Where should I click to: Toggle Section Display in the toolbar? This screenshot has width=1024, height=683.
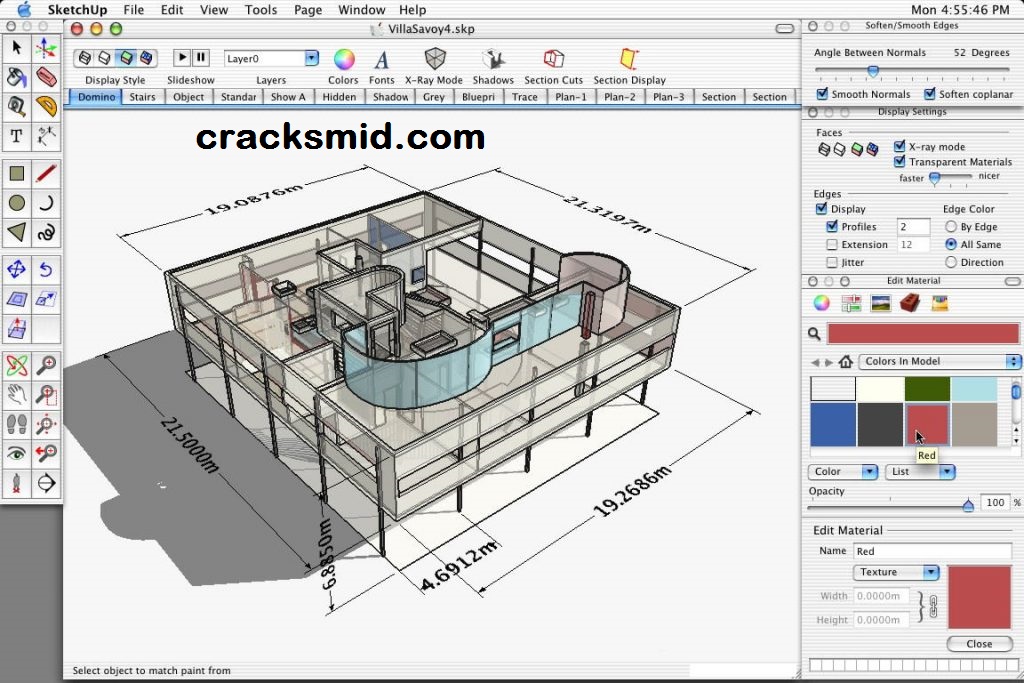point(630,66)
